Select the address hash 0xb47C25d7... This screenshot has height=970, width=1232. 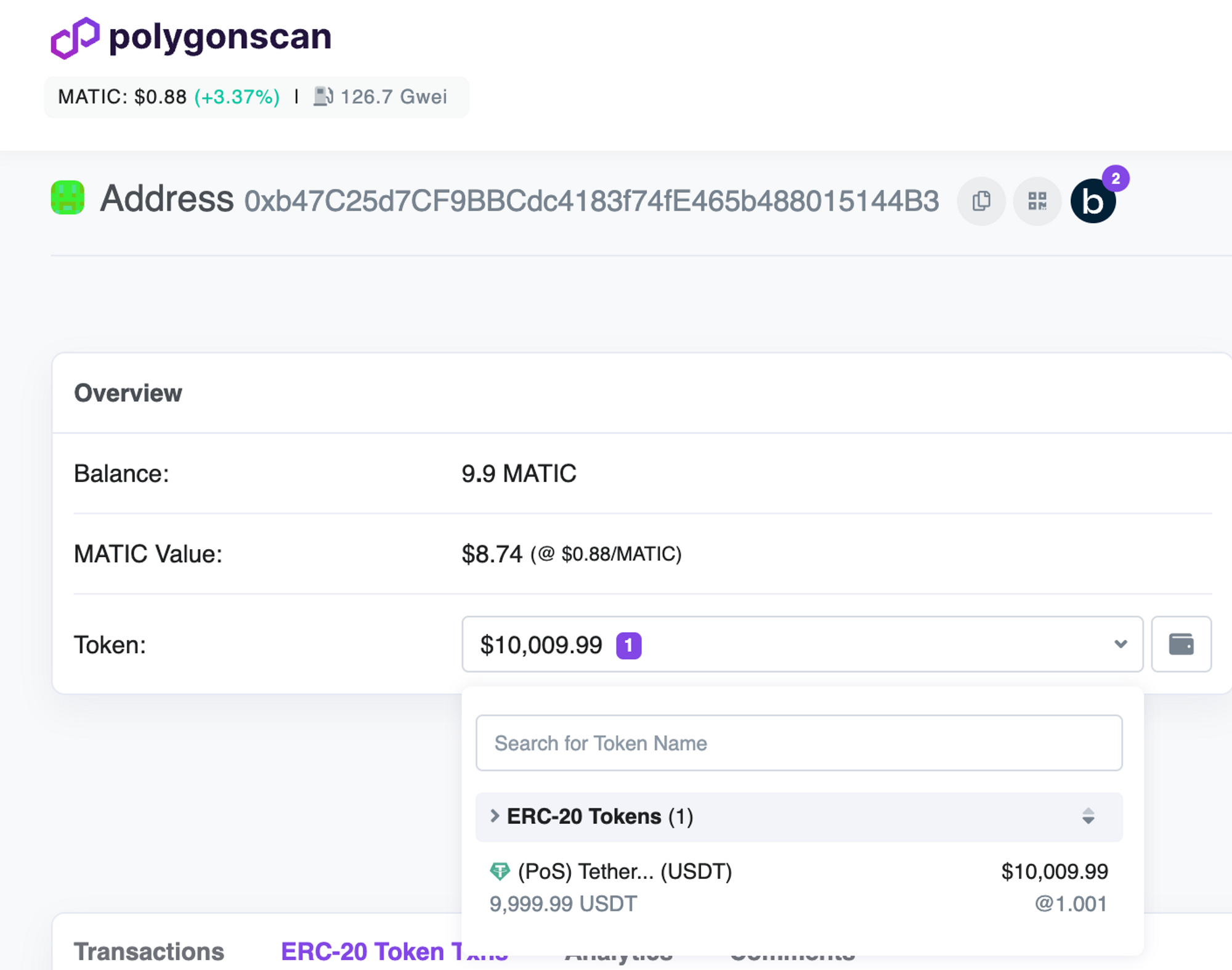[x=591, y=201]
